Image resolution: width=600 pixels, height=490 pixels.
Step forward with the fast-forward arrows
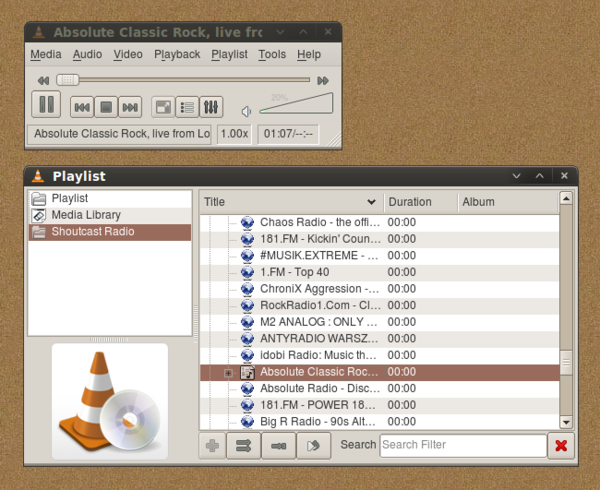click(x=323, y=80)
